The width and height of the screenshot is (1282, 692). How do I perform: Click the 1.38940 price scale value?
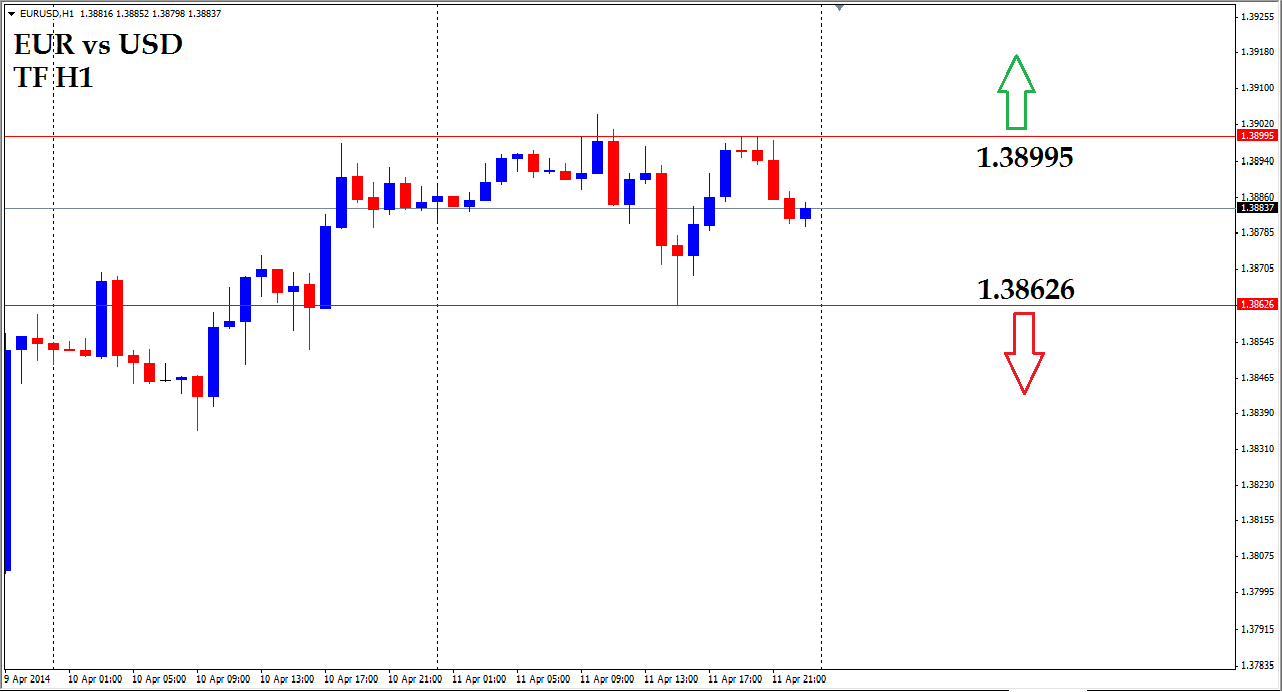(x=1257, y=160)
